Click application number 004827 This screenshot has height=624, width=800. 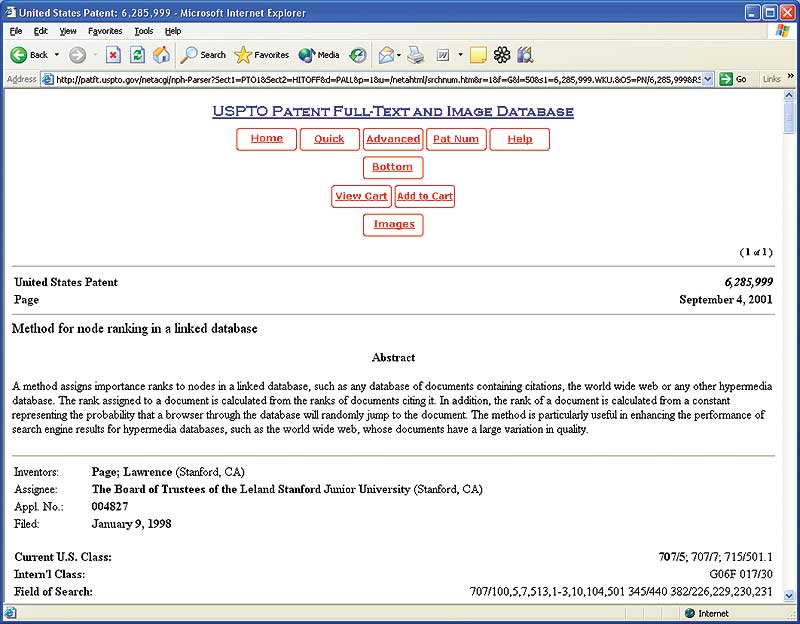(110, 507)
